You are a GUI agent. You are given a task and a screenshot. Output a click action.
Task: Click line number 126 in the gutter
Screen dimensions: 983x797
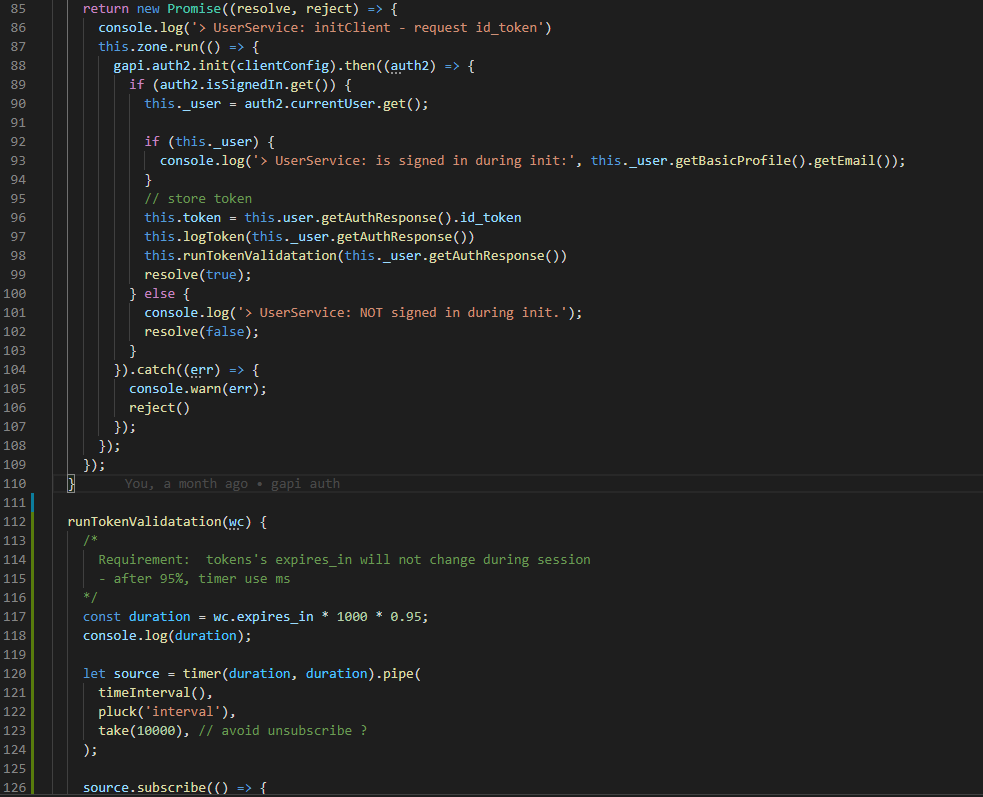[x=14, y=788]
